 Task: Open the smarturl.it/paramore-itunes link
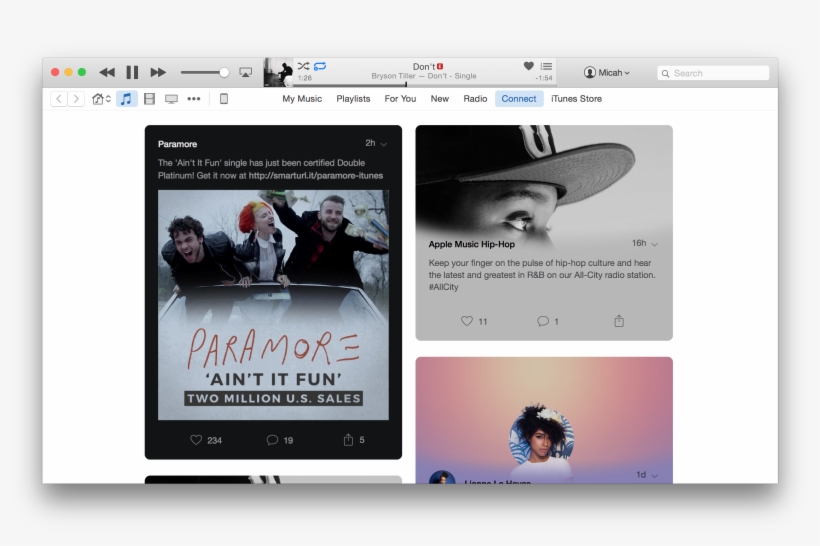[316, 176]
